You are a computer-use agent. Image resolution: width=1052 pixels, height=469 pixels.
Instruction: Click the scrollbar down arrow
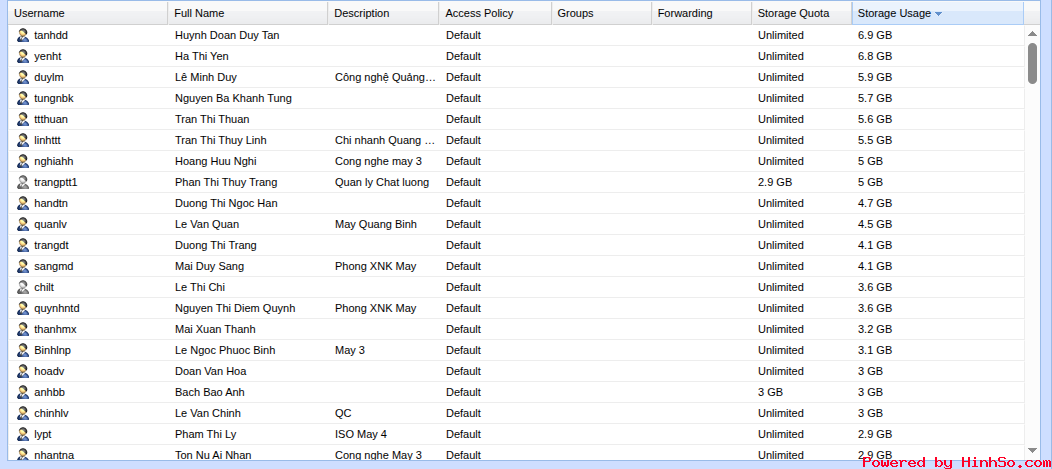click(x=1032, y=451)
